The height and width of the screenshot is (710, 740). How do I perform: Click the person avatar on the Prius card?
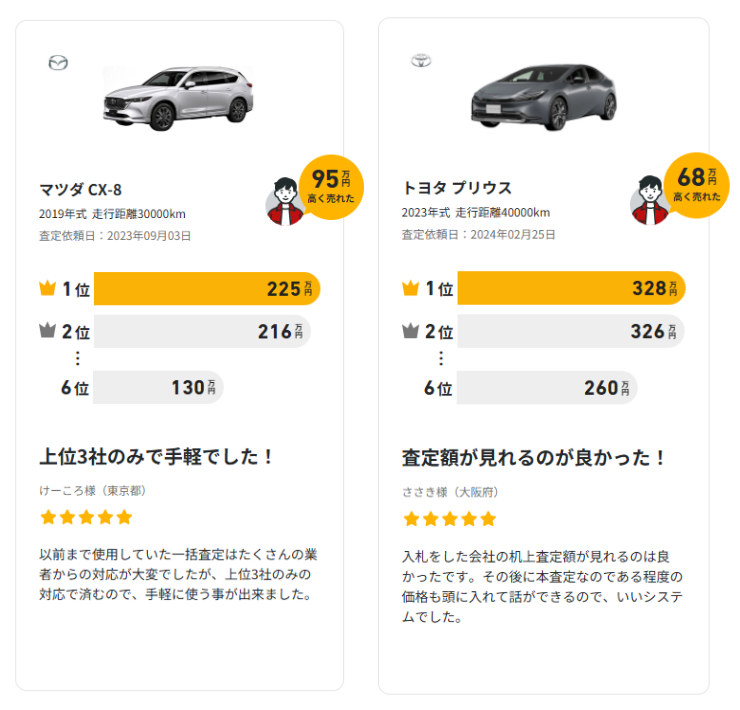click(x=650, y=202)
